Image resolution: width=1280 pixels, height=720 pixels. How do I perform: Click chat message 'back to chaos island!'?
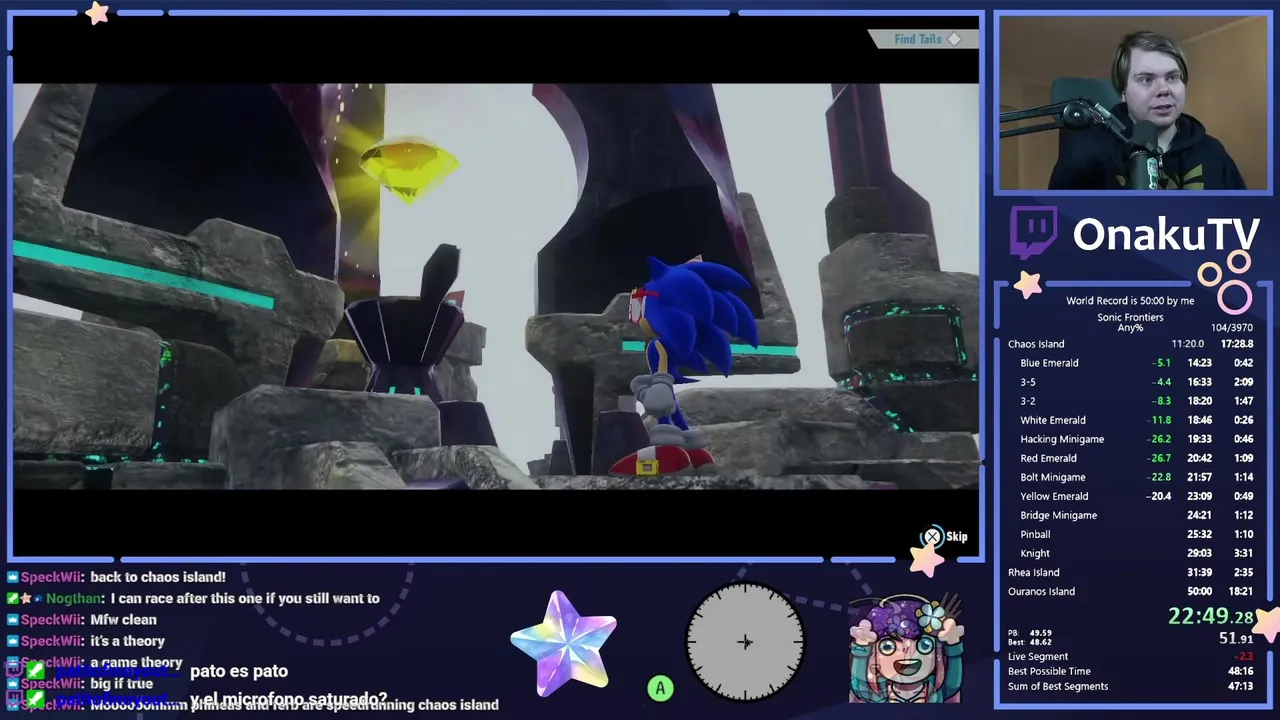158,577
